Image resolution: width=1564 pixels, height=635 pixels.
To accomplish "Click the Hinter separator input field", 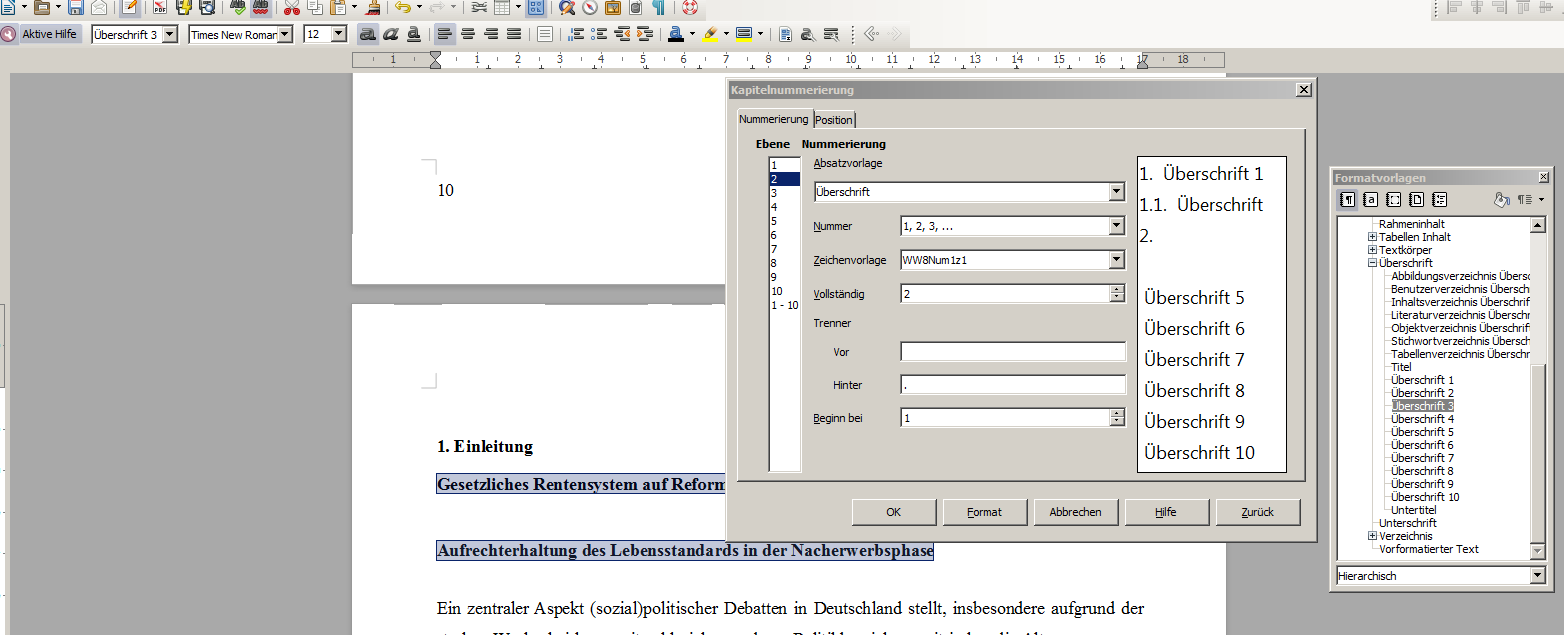I will click(x=1013, y=385).
